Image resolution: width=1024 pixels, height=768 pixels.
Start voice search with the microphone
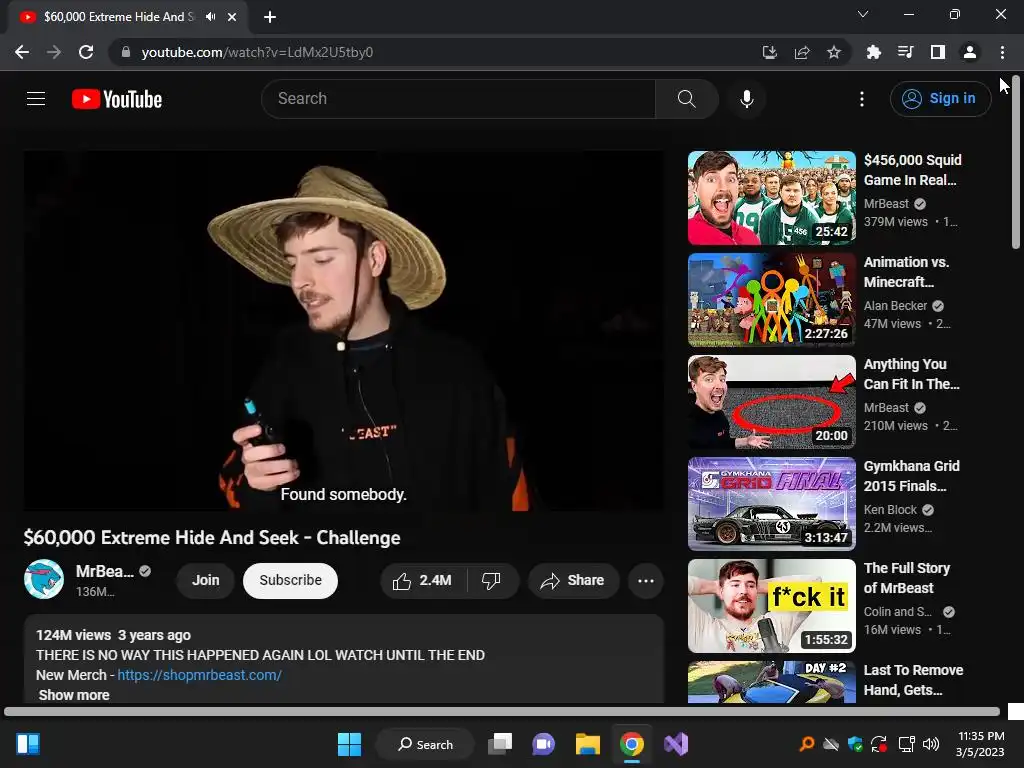(746, 99)
